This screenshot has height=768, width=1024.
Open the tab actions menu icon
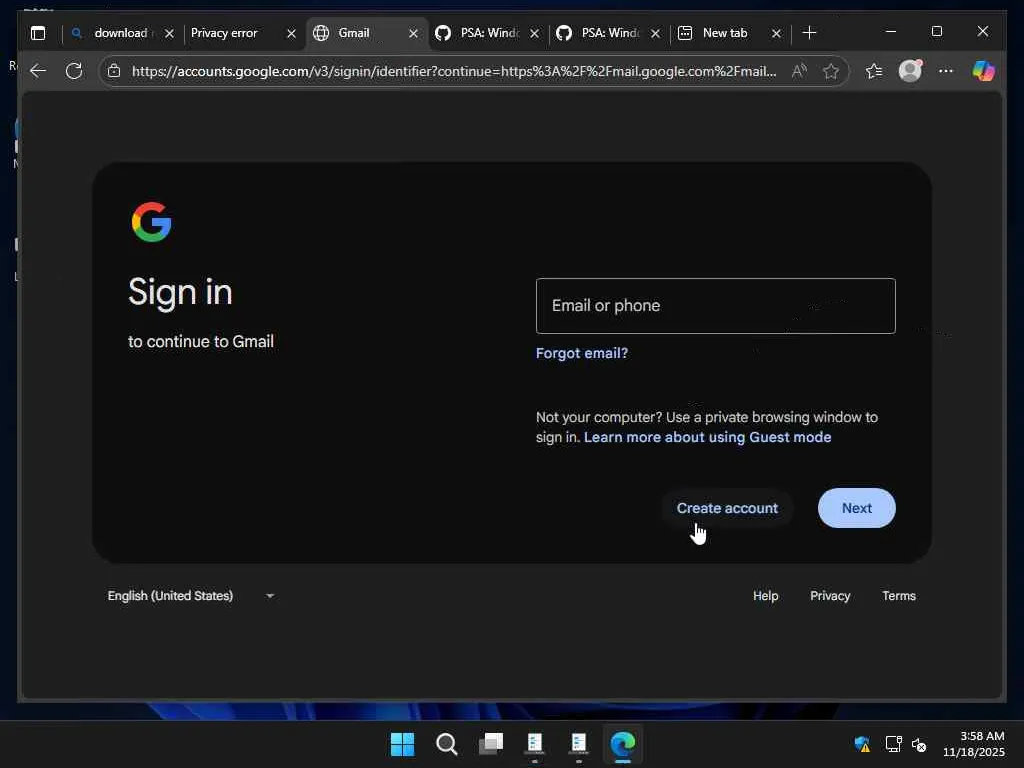tap(38, 33)
